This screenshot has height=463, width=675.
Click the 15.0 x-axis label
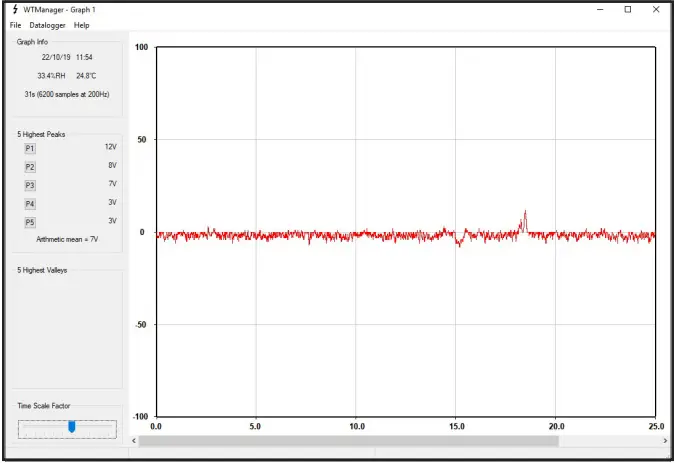click(x=457, y=426)
